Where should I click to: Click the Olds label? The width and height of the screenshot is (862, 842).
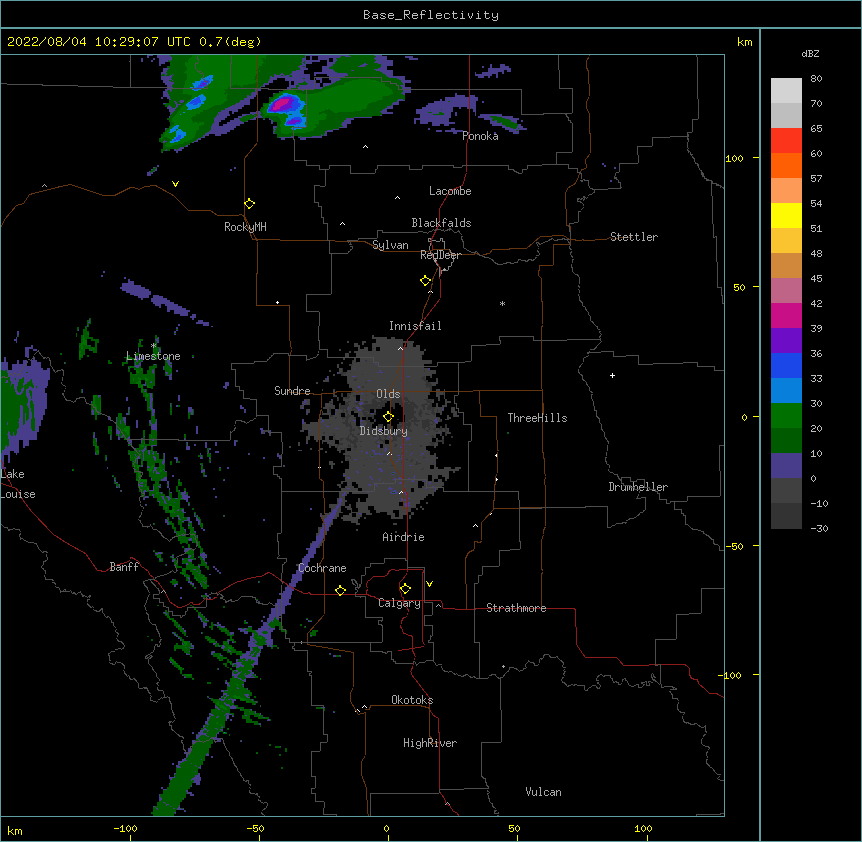pyautogui.click(x=388, y=394)
